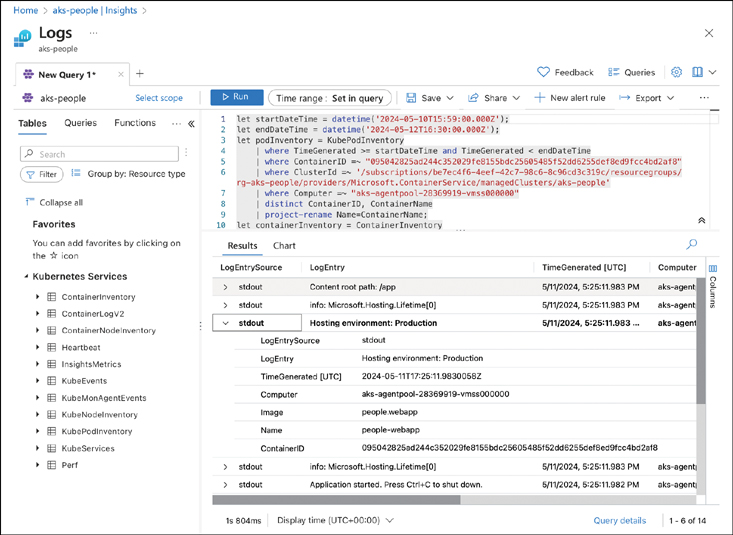The image size is (733, 535).
Task: Click the Select scope link
Action: pos(159,98)
